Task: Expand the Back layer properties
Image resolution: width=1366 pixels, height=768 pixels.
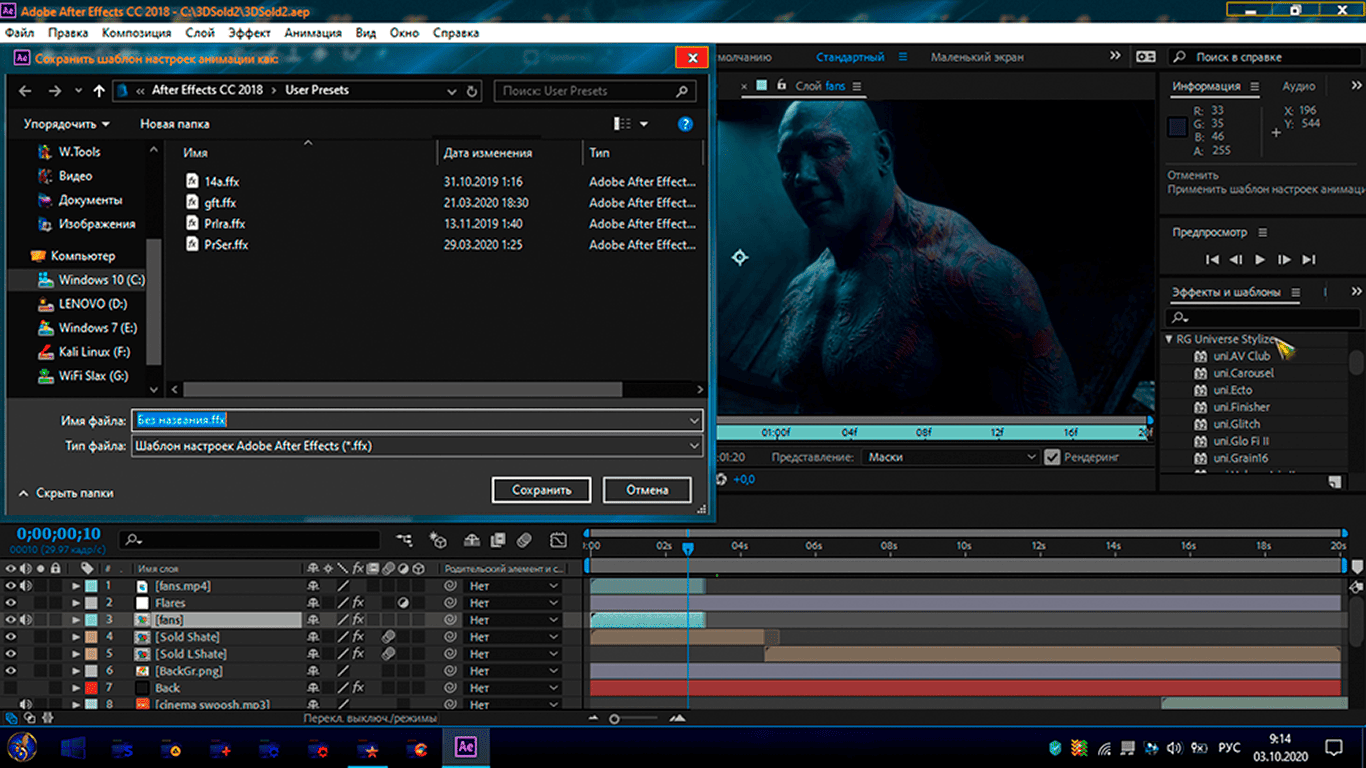Action: tap(76, 688)
